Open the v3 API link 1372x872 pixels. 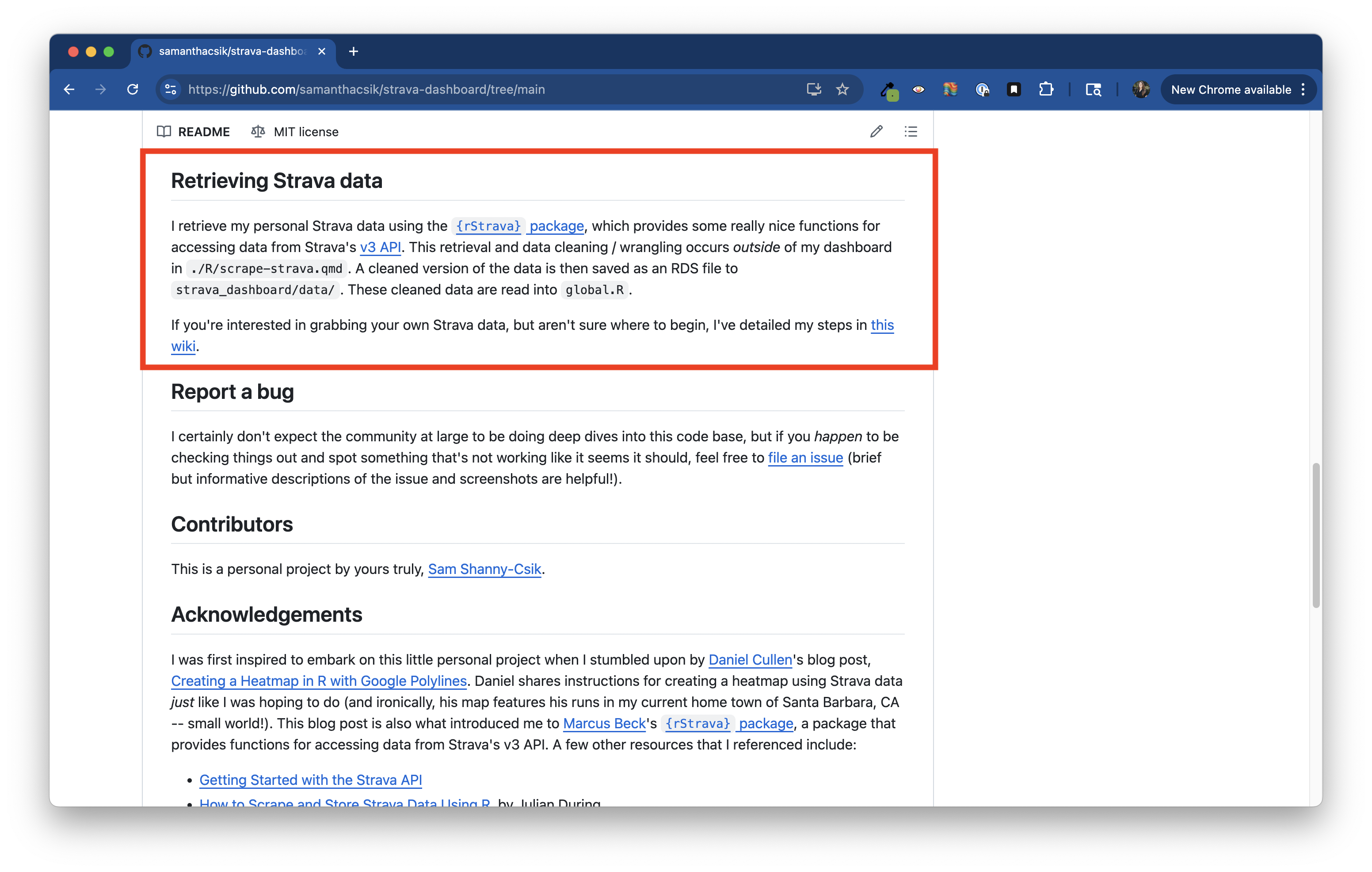pyautogui.click(x=380, y=247)
